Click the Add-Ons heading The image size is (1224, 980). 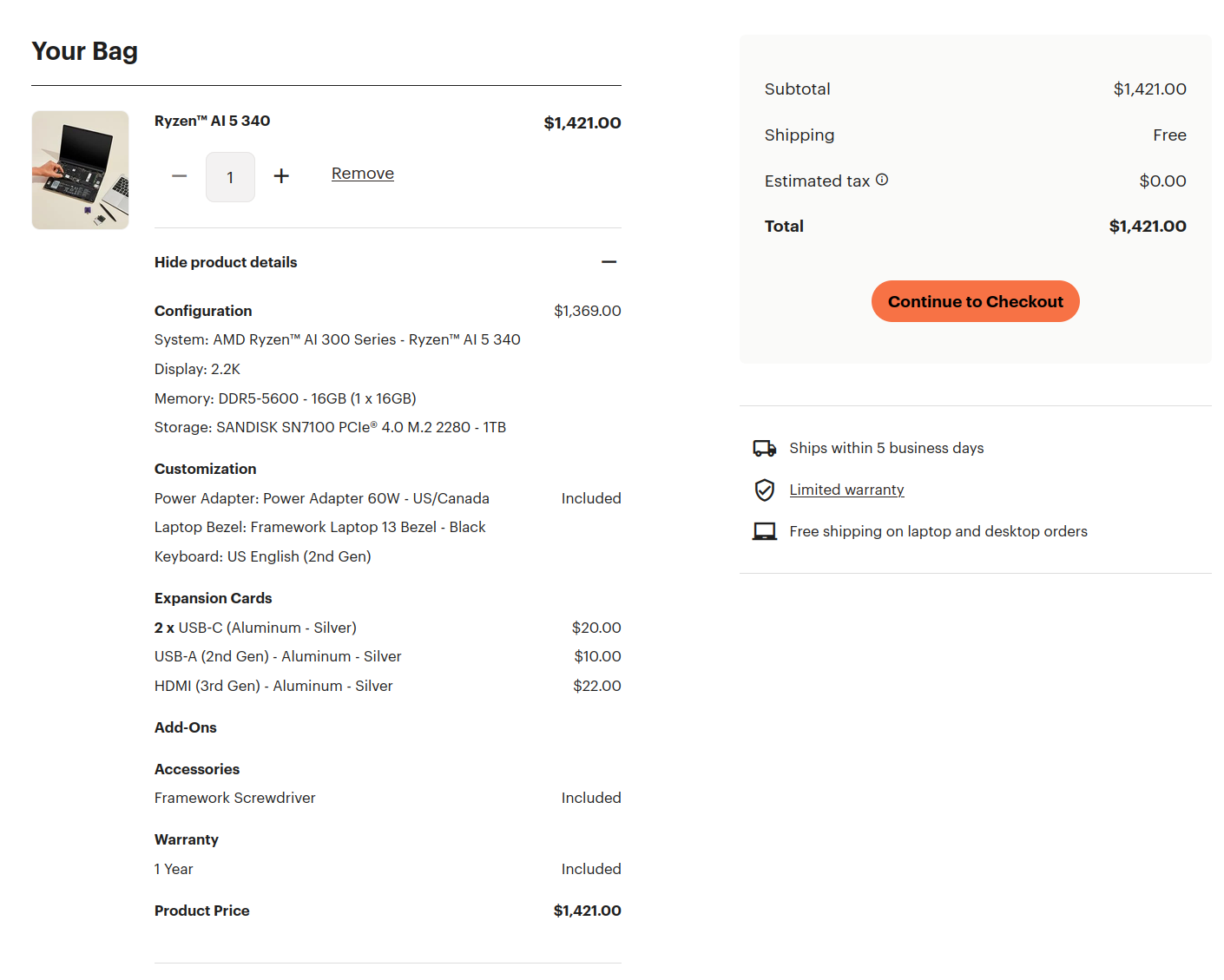[186, 727]
